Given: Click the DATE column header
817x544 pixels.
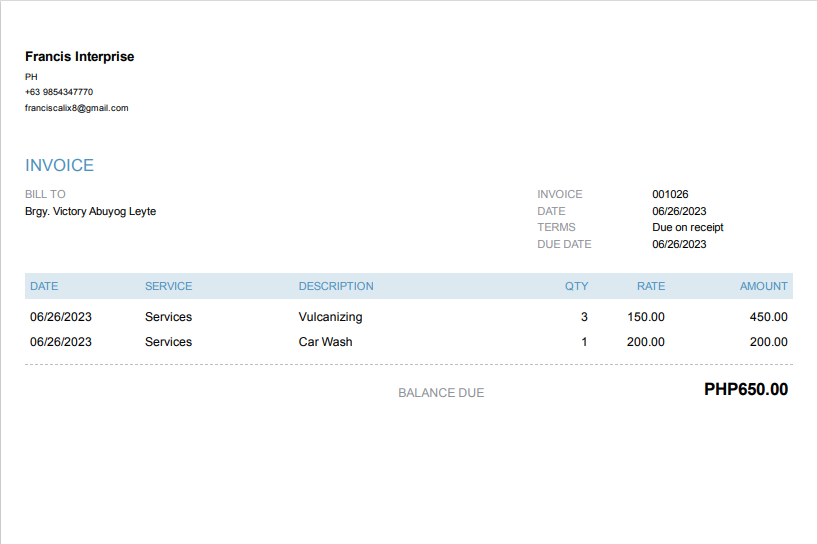Looking at the screenshot, I should pos(44,286).
